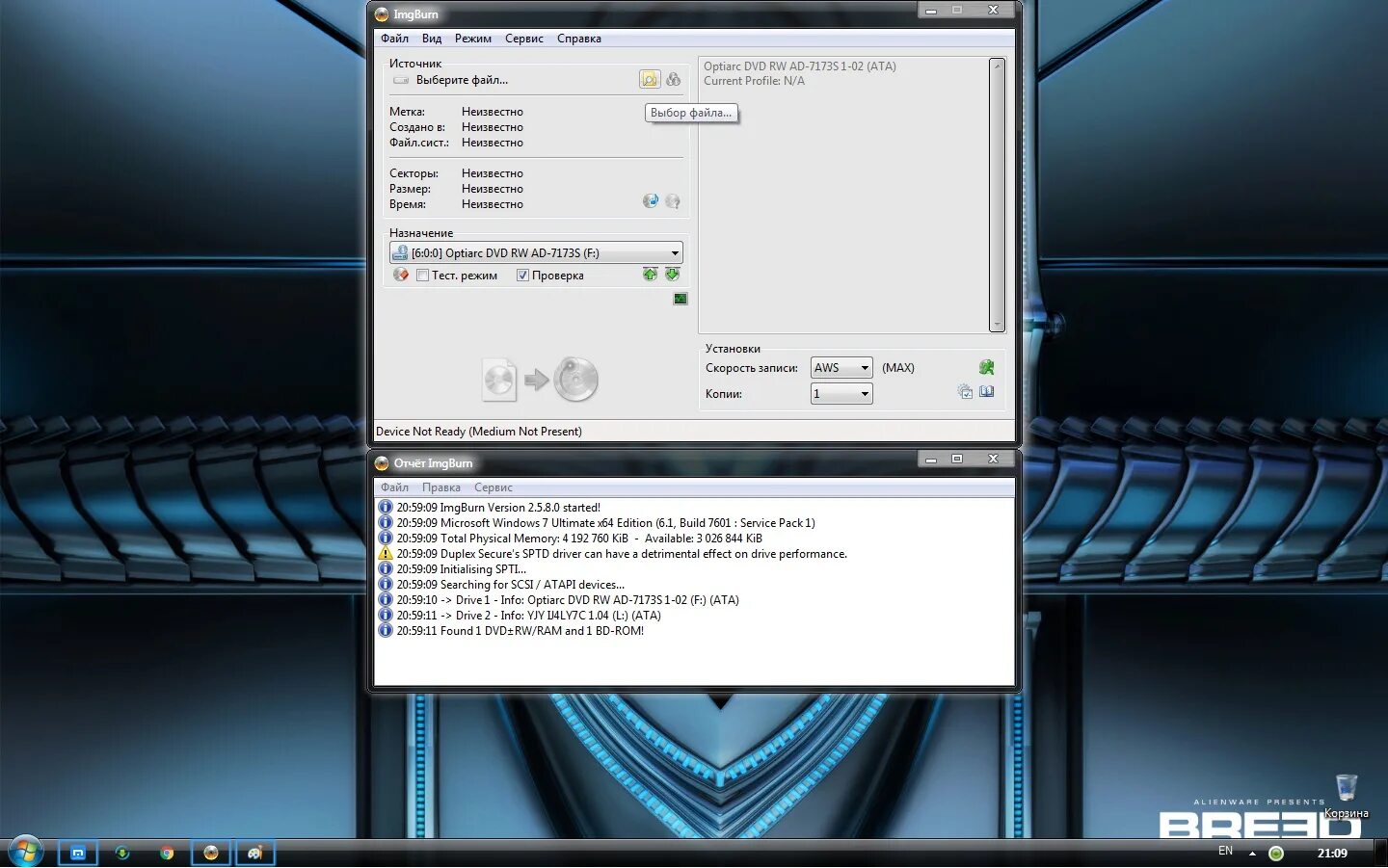Viewport: 1388px width, 868px height.
Task: Open Файл menu in Отчёт ImgBurn window
Action: (394, 487)
